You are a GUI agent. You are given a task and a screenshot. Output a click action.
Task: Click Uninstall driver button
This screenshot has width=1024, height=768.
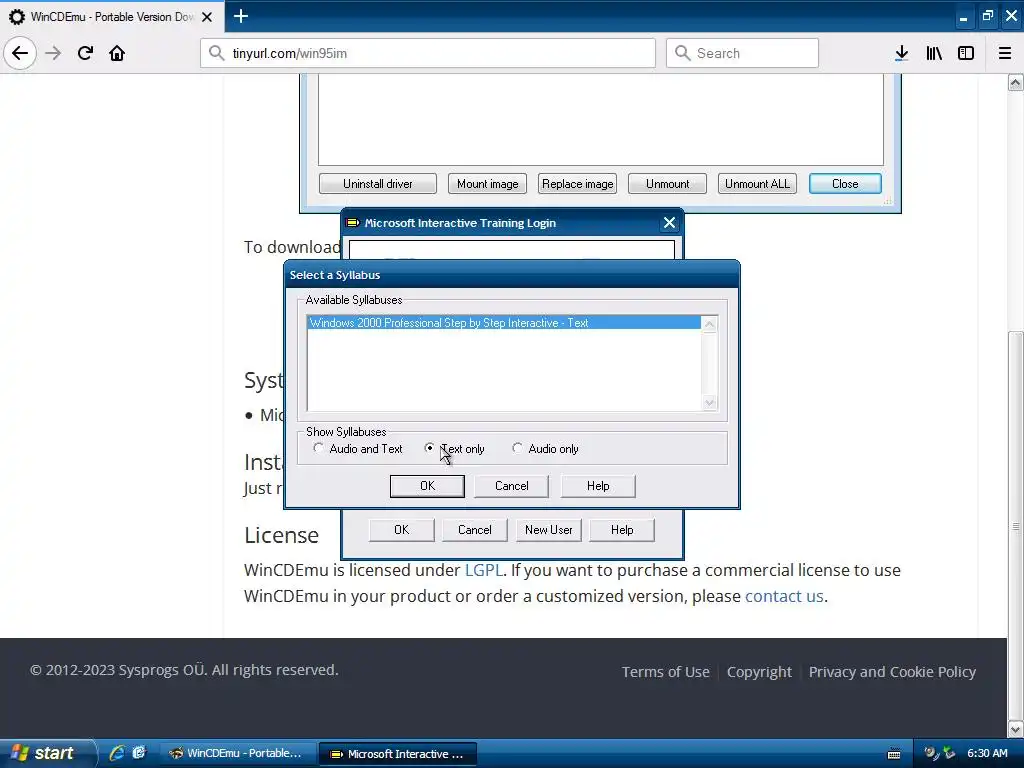tap(377, 184)
